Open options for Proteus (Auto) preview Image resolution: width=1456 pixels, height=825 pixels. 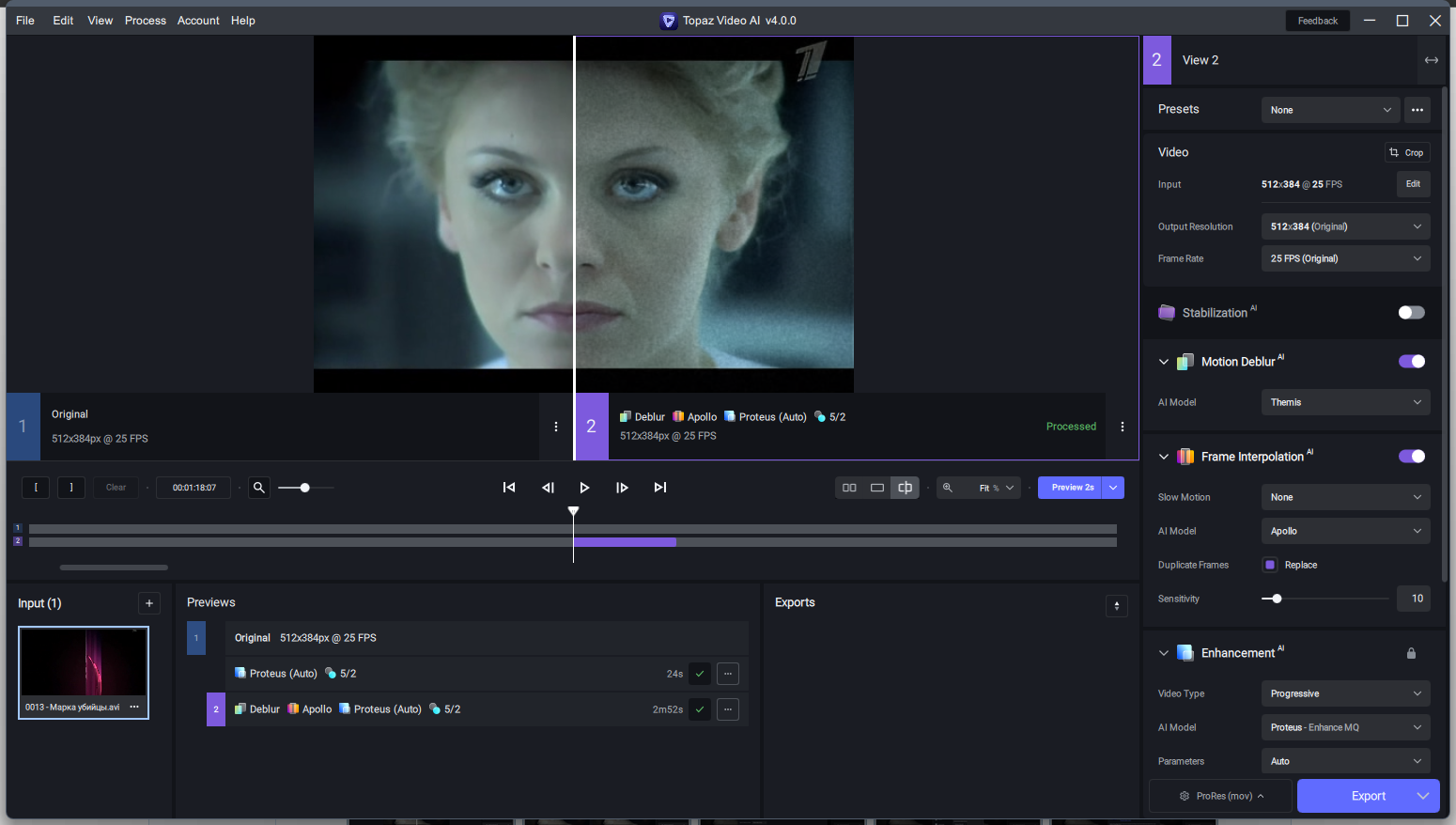coord(728,674)
